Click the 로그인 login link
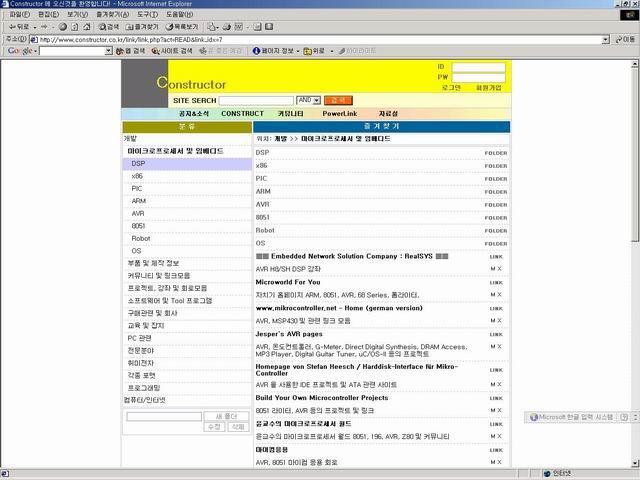 point(451,88)
